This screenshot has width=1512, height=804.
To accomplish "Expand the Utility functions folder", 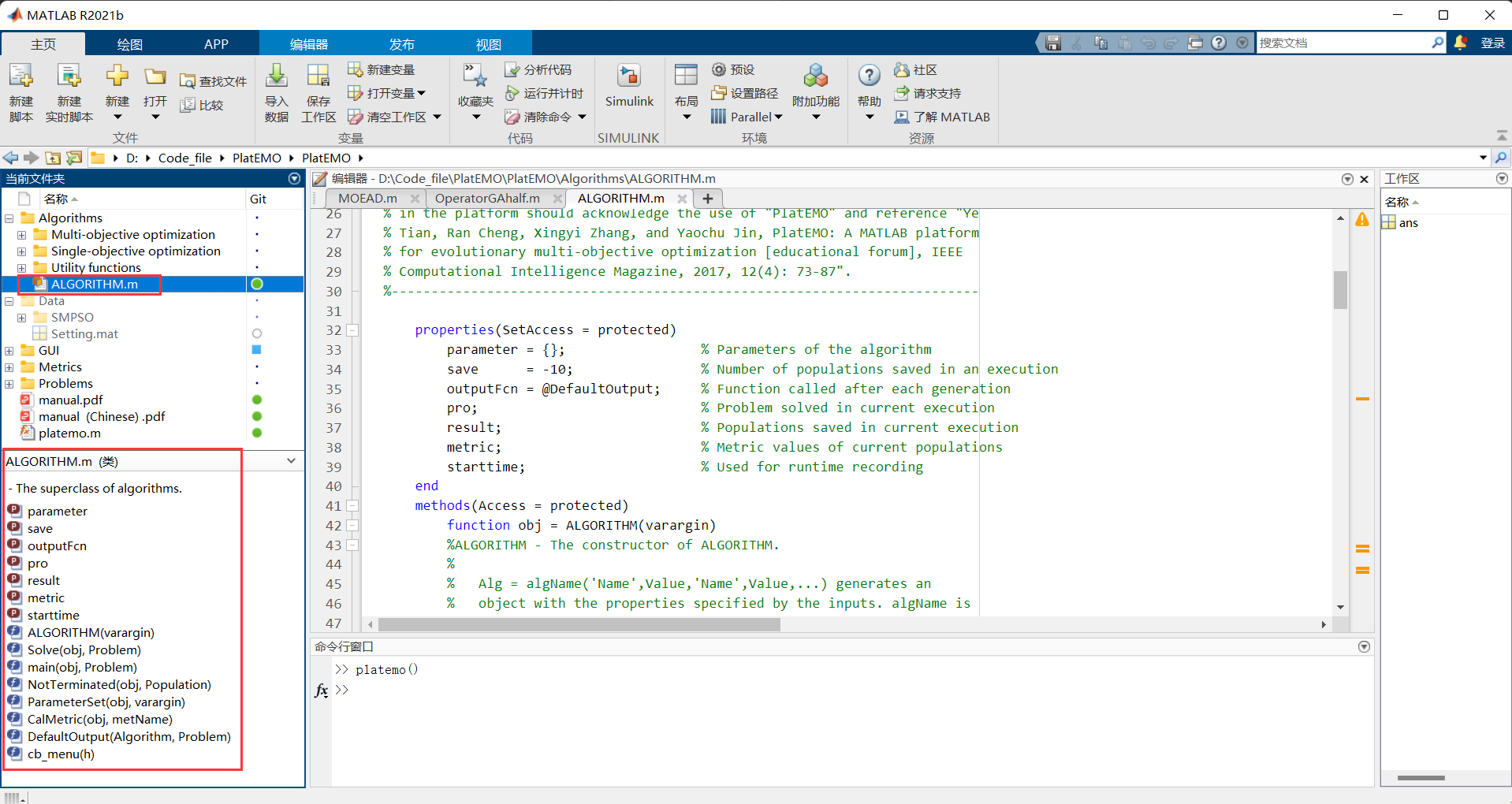I will point(22,268).
